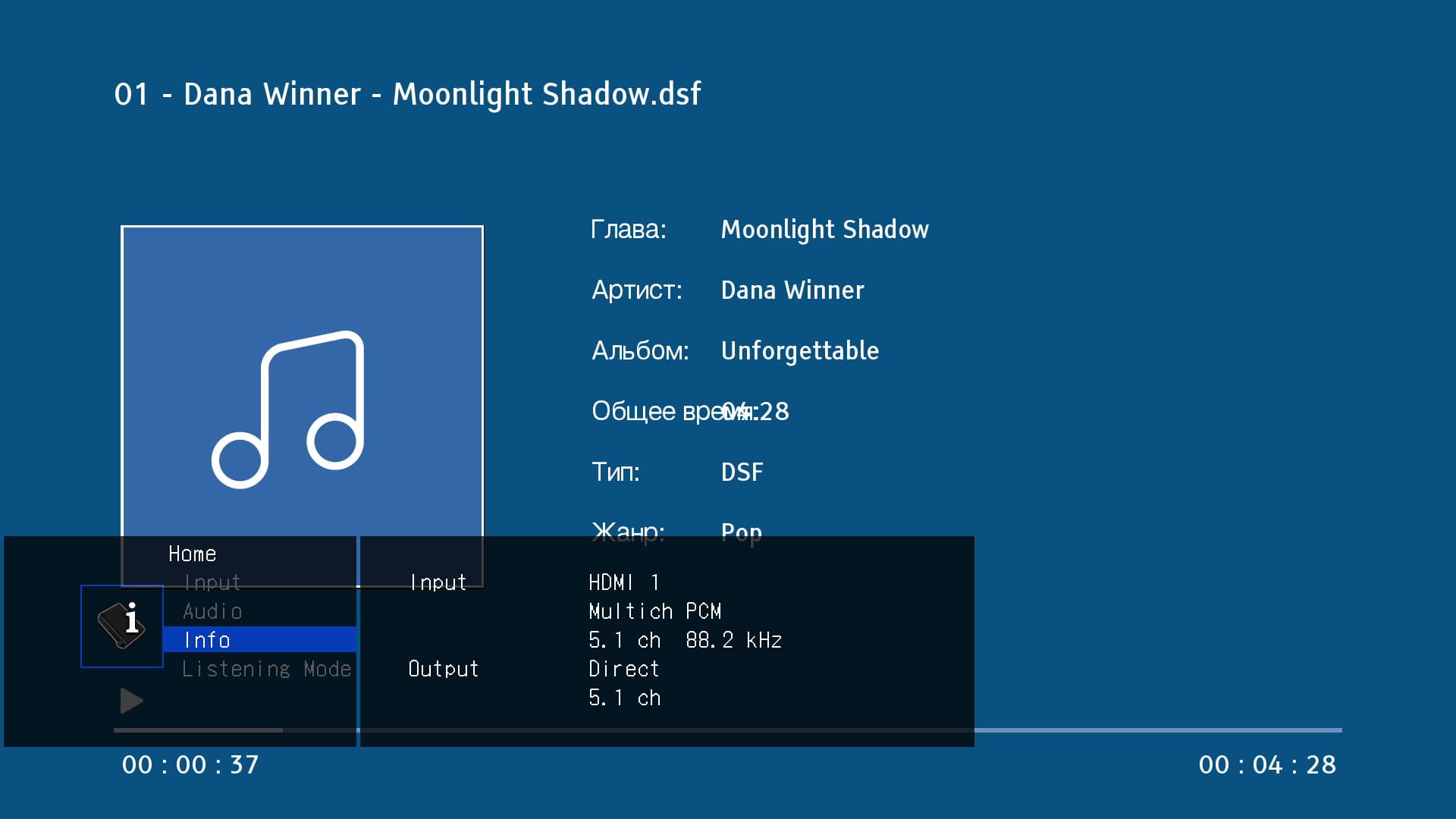Click the file name title text

[407, 94]
